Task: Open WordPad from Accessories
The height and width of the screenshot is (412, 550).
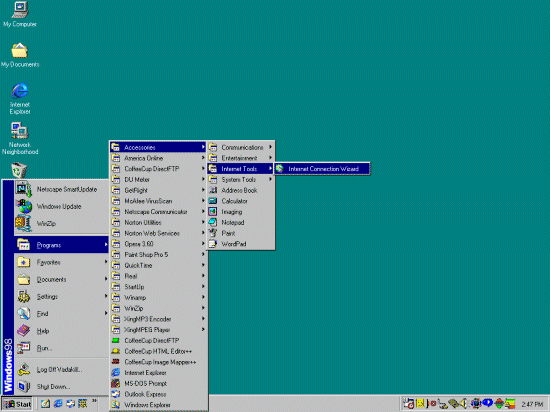Action: coord(241,244)
